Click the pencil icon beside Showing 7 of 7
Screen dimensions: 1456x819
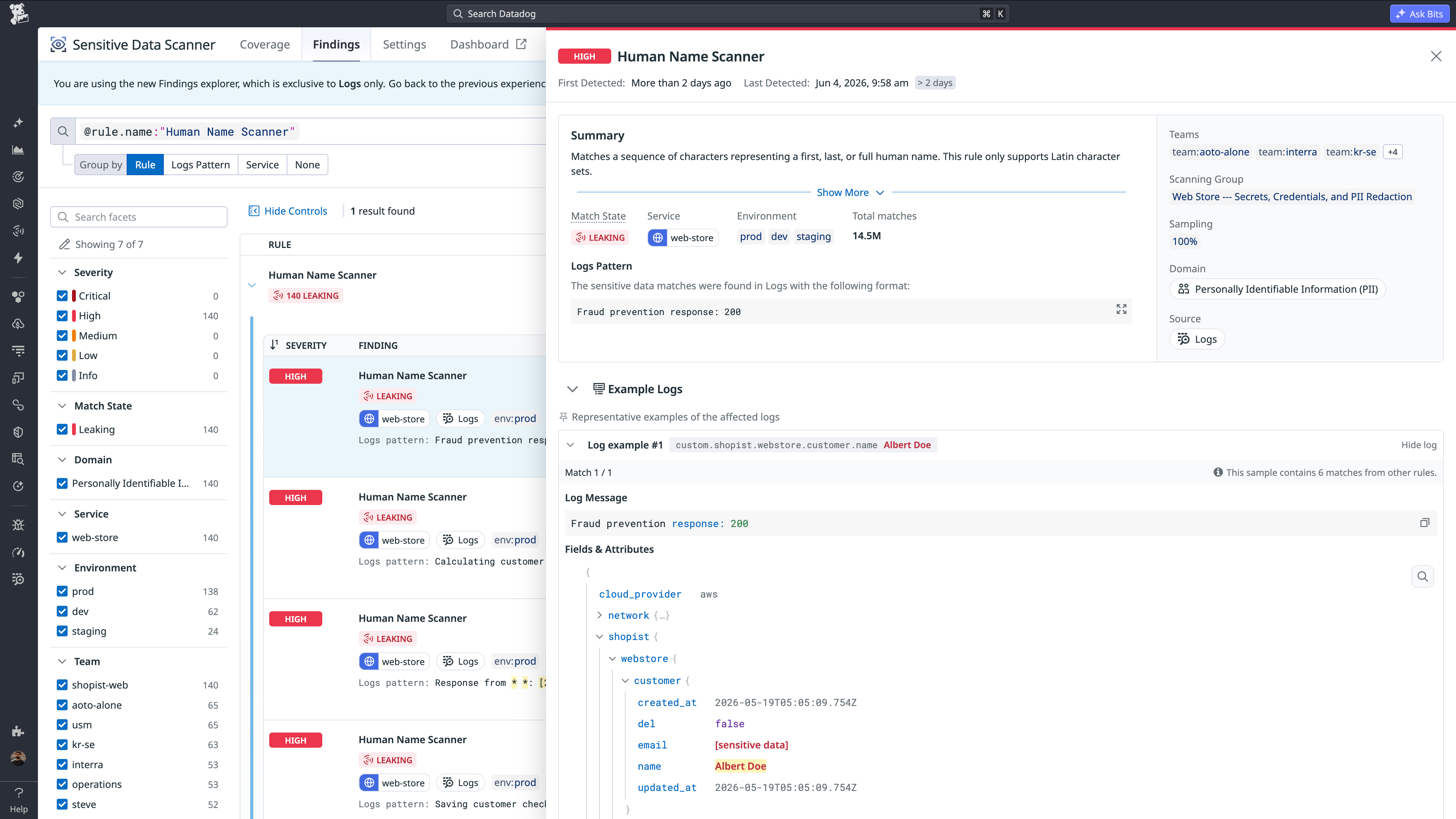point(64,244)
